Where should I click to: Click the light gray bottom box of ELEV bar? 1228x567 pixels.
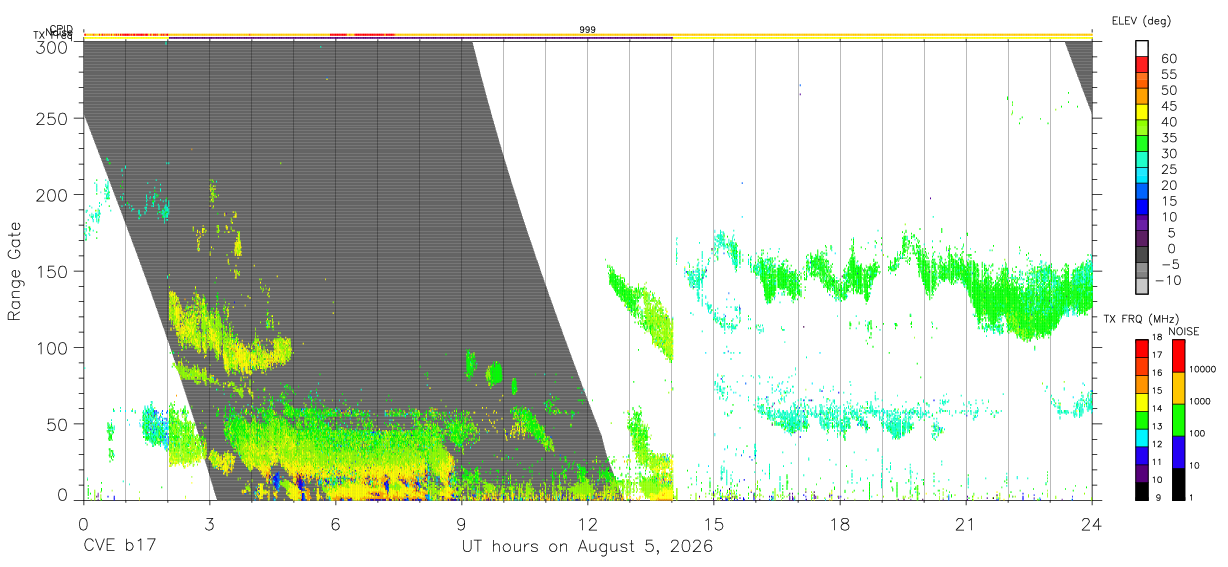click(1142, 286)
